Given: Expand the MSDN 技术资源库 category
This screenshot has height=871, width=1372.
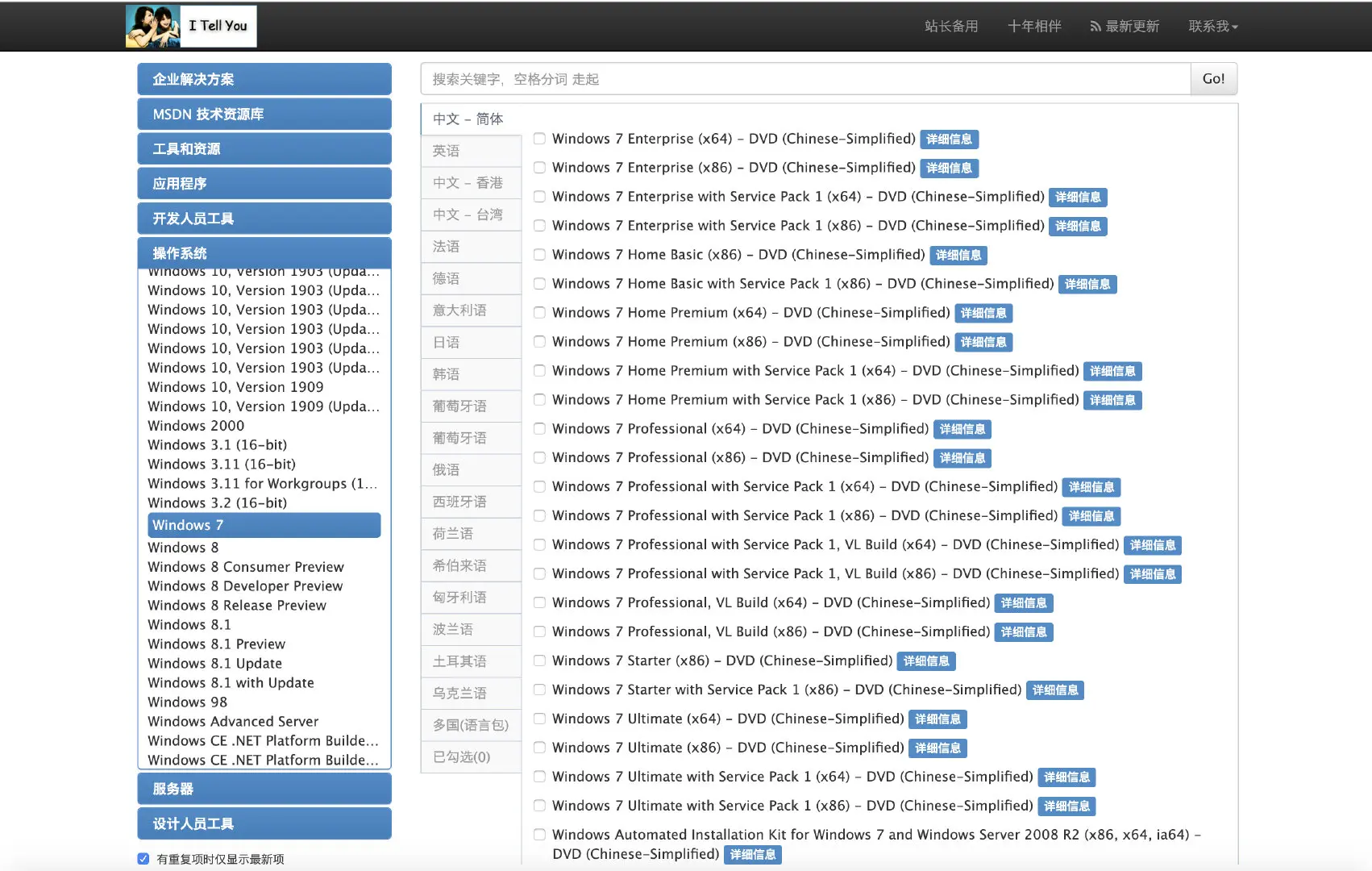Looking at the screenshot, I should (x=264, y=114).
